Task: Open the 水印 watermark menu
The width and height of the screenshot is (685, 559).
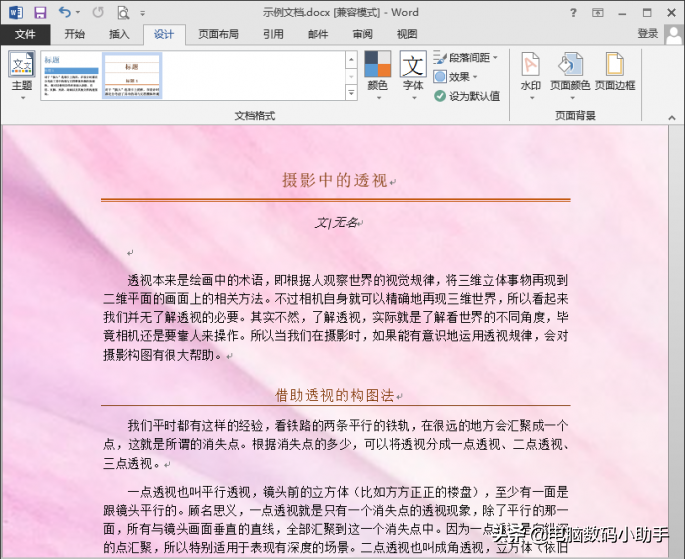Action: [531, 75]
